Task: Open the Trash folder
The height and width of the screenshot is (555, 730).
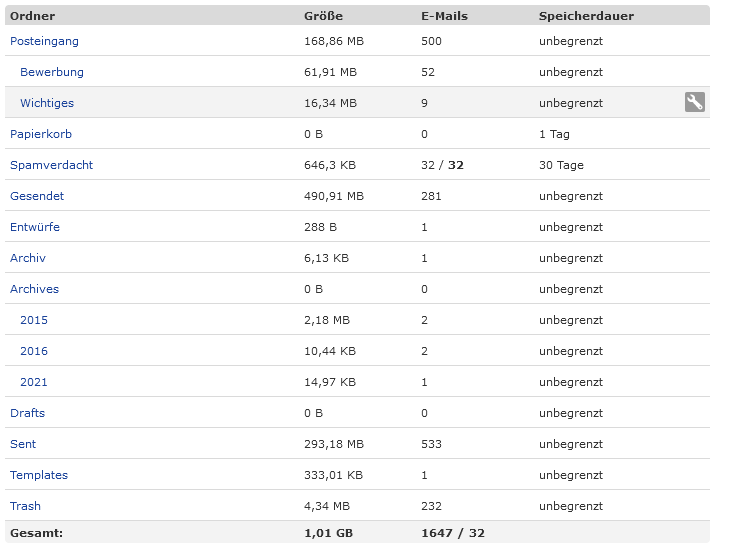Action: [x=25, y=506]
